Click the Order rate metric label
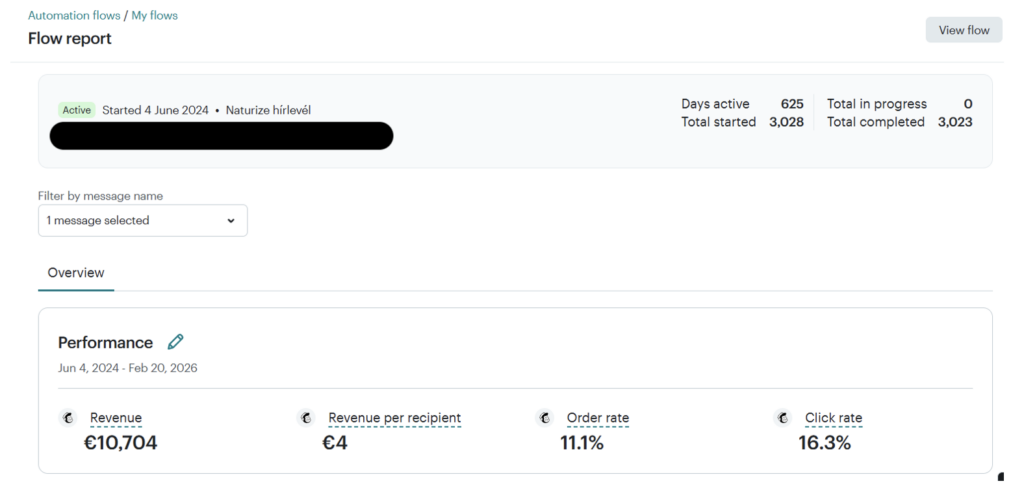Viewport: 1024px width, 490px height. (x=598, y=418)
